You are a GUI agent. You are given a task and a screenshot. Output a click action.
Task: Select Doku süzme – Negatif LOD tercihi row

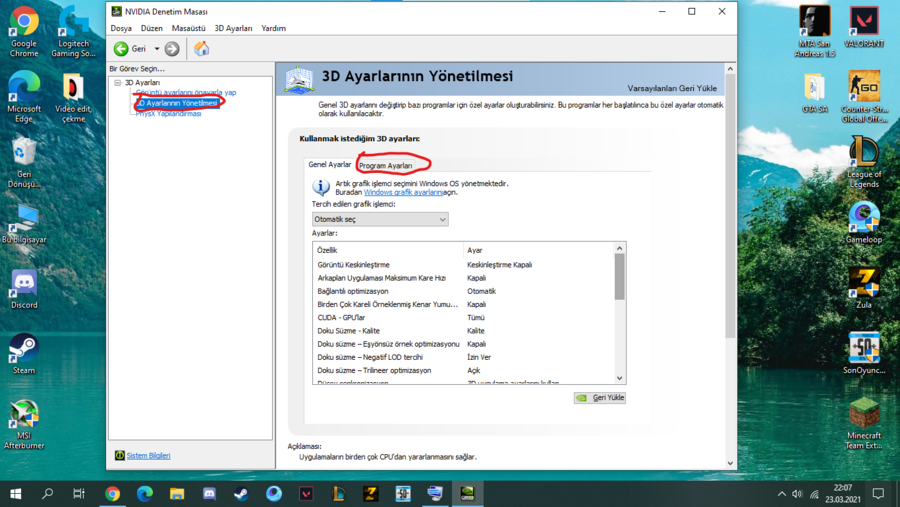[464, 357]
